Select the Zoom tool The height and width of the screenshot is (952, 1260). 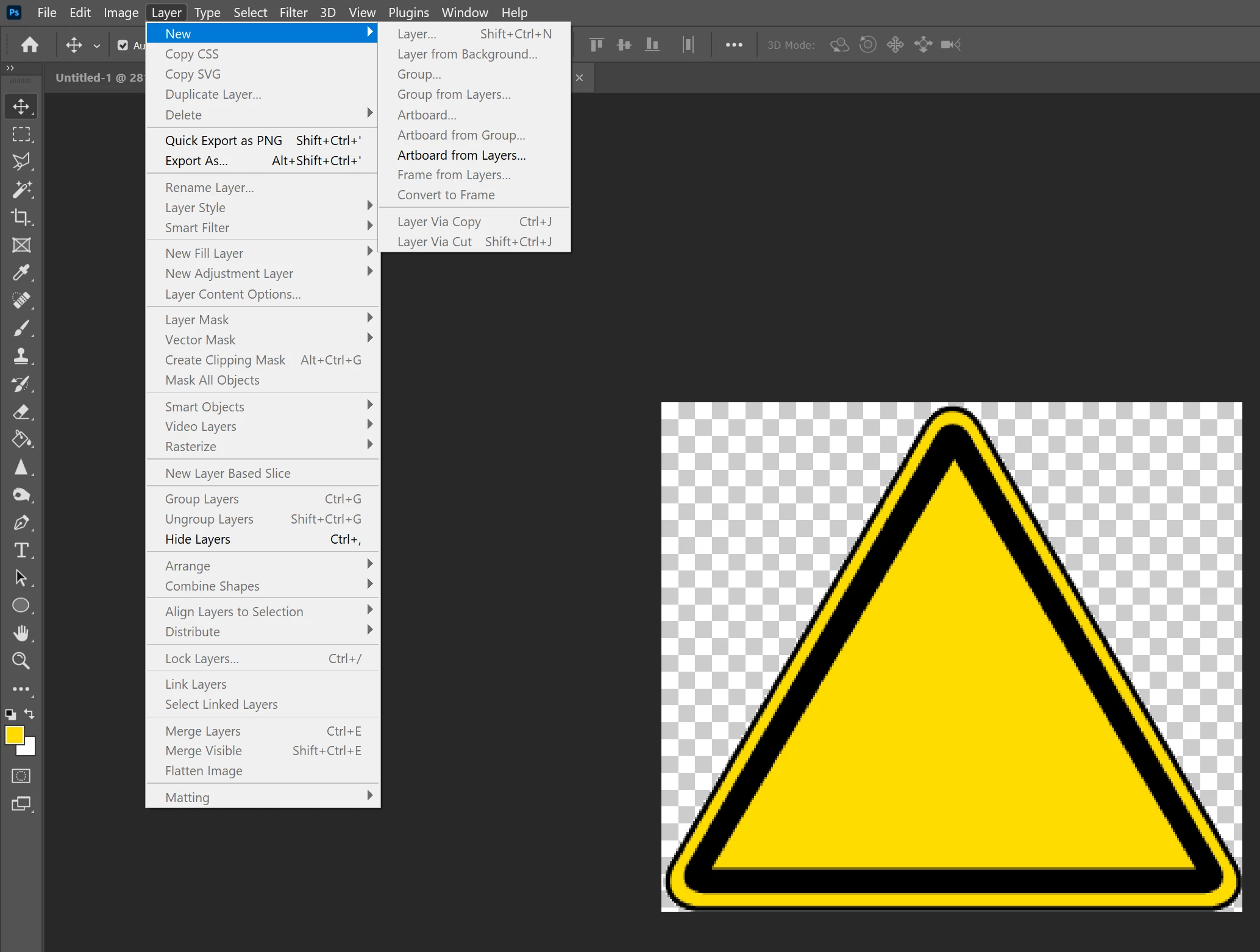pos(21,661)
